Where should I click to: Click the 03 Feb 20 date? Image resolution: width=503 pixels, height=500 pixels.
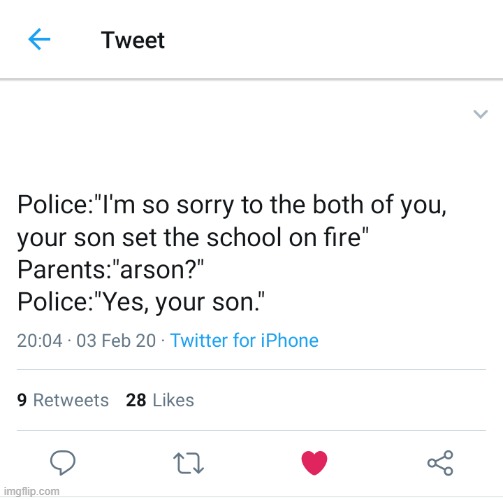point(116,341)
